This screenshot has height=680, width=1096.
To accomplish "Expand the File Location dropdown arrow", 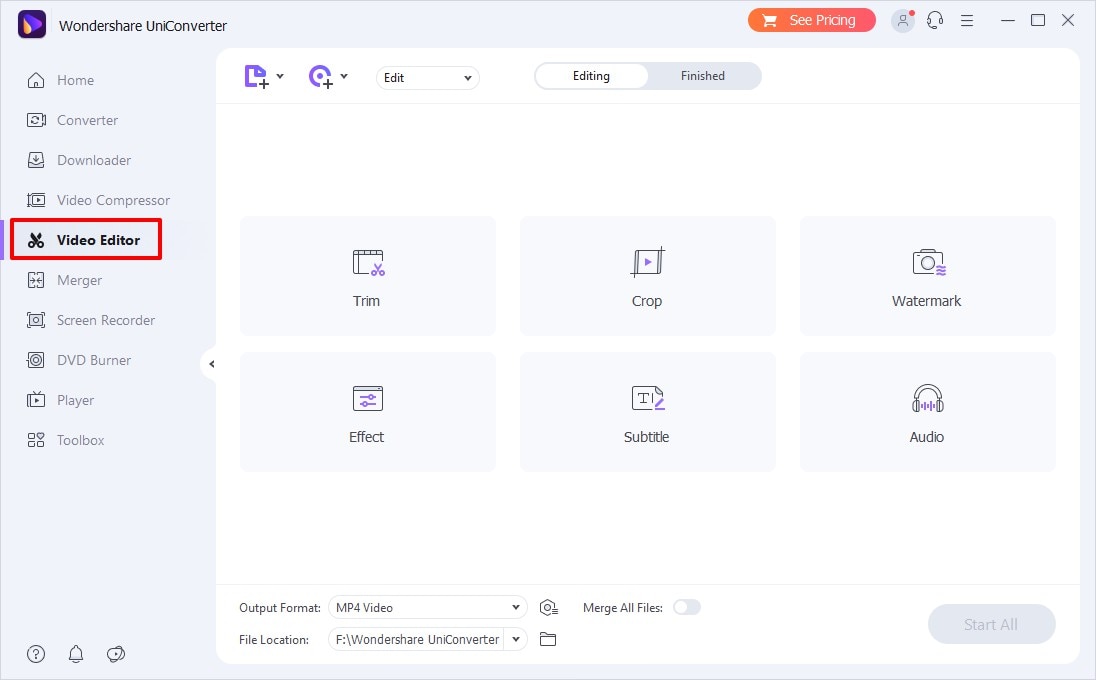I will [516, 639].
